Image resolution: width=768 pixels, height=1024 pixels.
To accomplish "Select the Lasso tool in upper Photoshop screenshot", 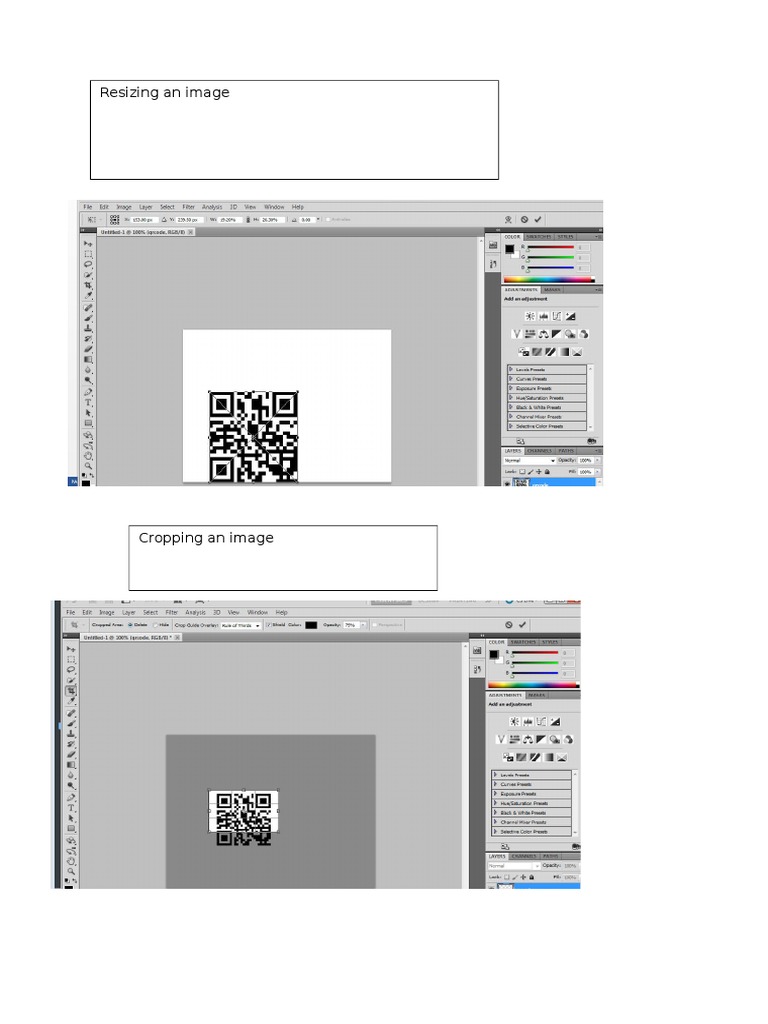I will point(88,264).
